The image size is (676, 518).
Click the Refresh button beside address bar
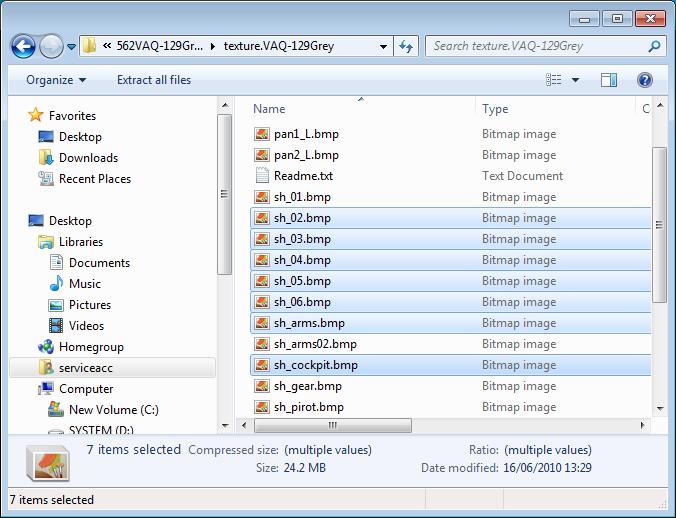(406, 46)
